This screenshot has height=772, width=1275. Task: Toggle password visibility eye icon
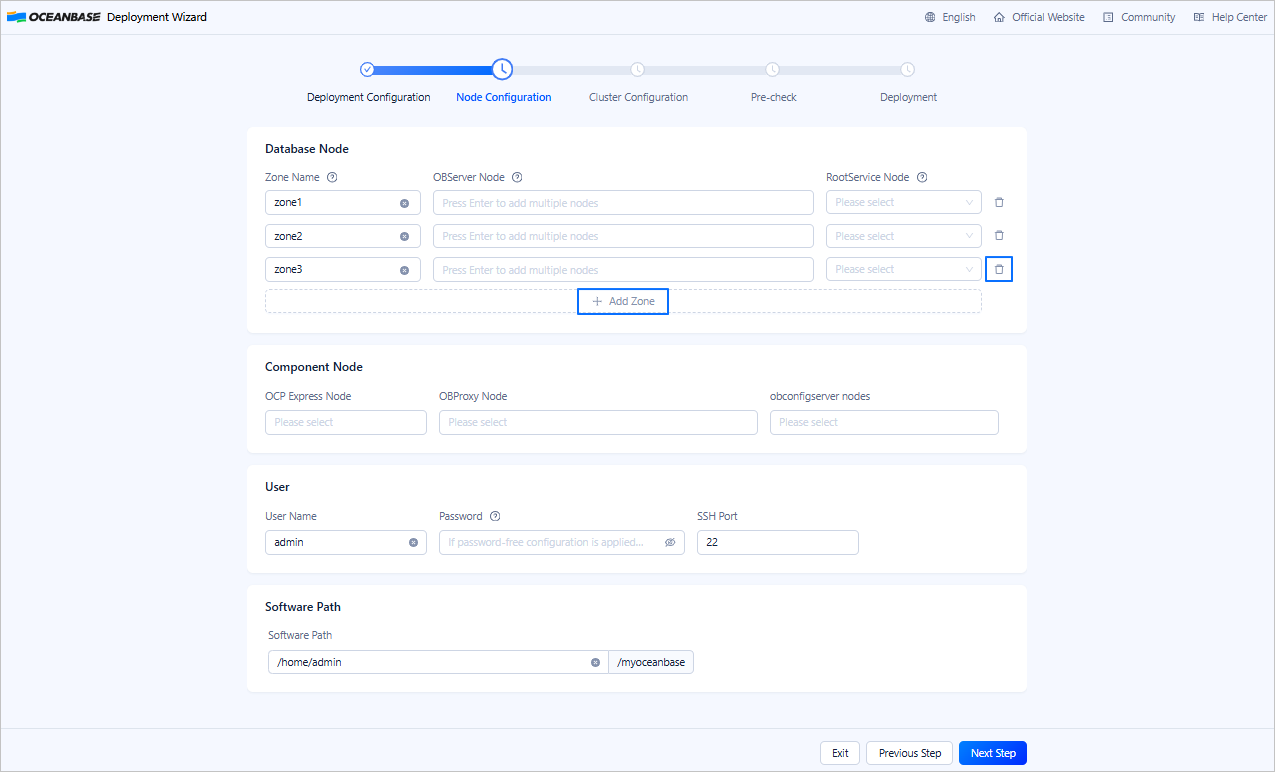click(x=670, y=542)
